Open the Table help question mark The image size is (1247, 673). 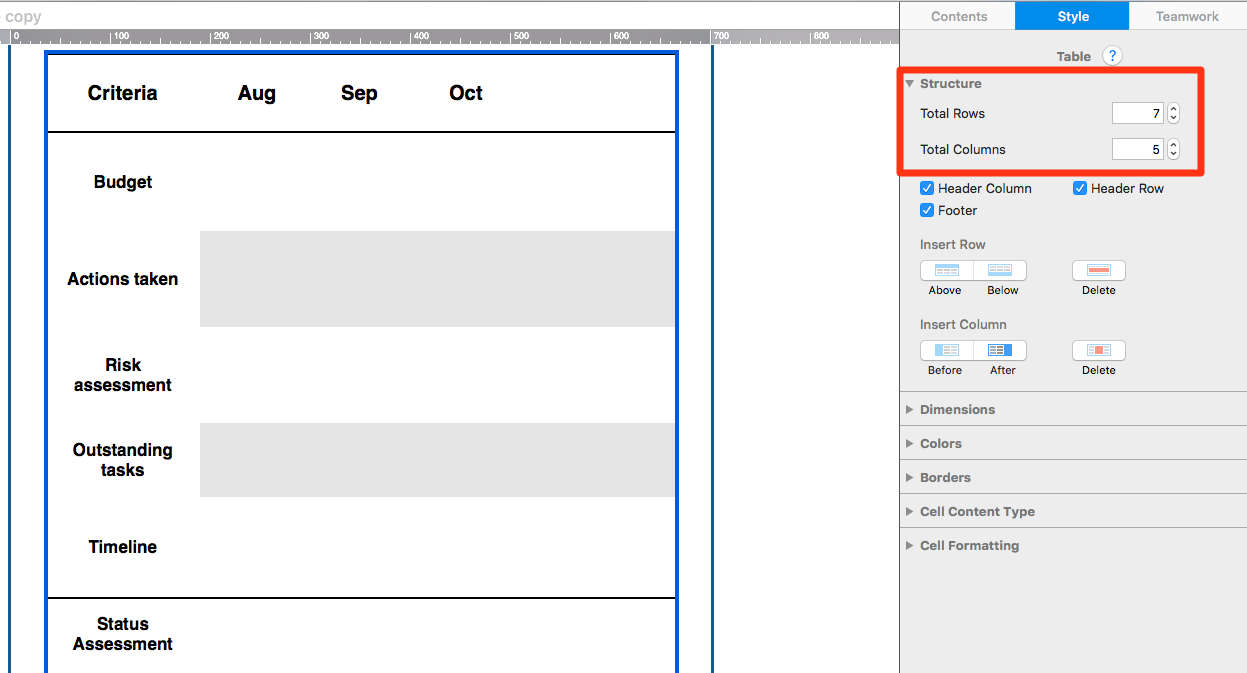point(1112,56)
